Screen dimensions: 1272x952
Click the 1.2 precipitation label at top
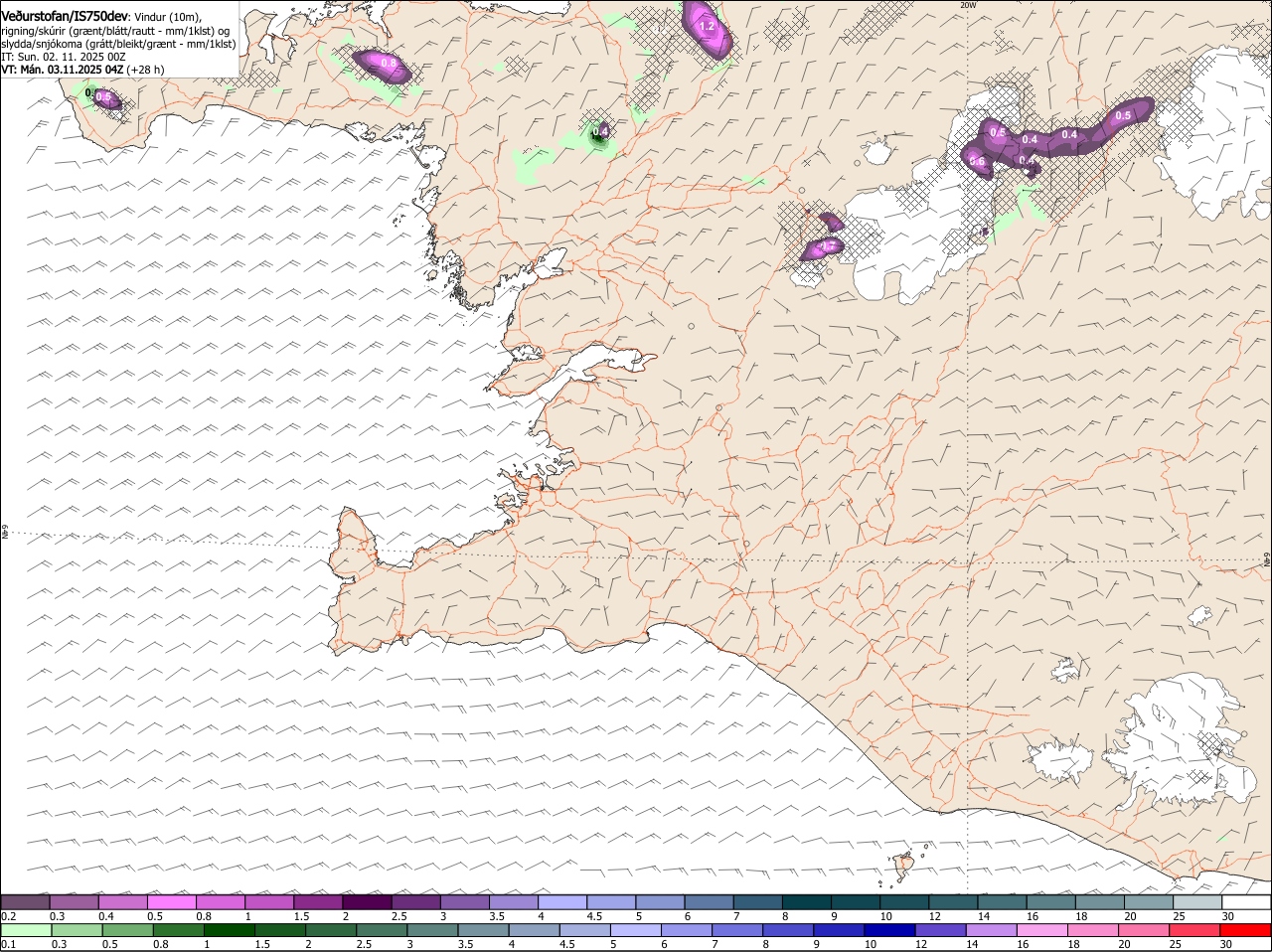click(x=708, y=27)
